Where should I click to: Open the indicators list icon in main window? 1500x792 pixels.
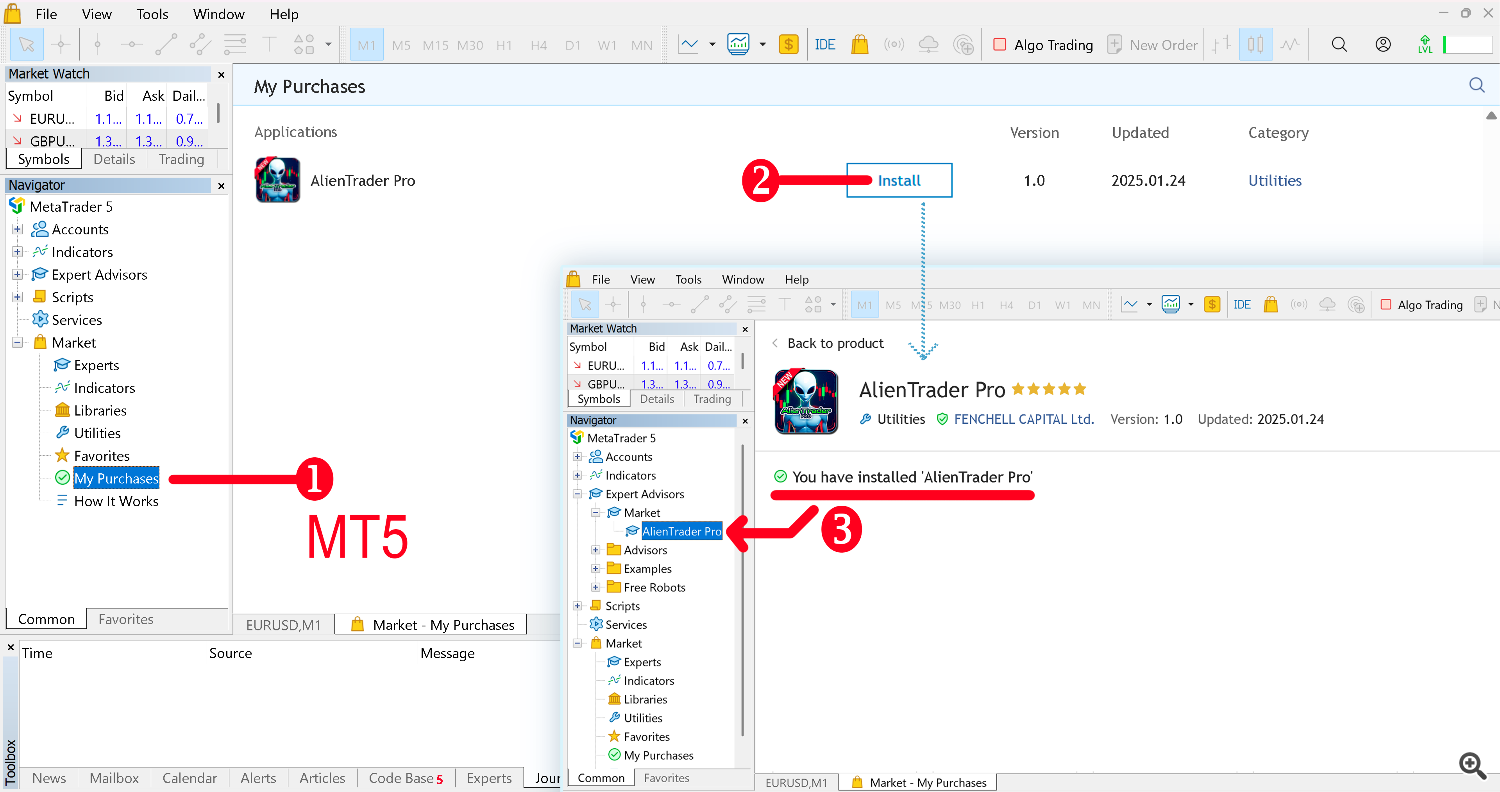click(738, 44)
